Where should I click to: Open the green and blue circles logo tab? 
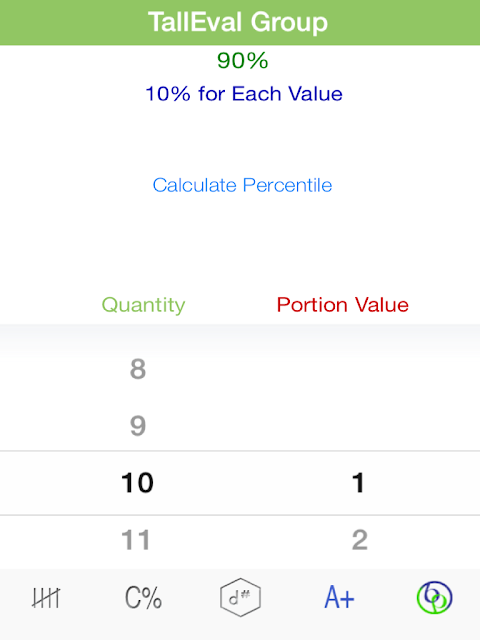(x=434, y=597)
